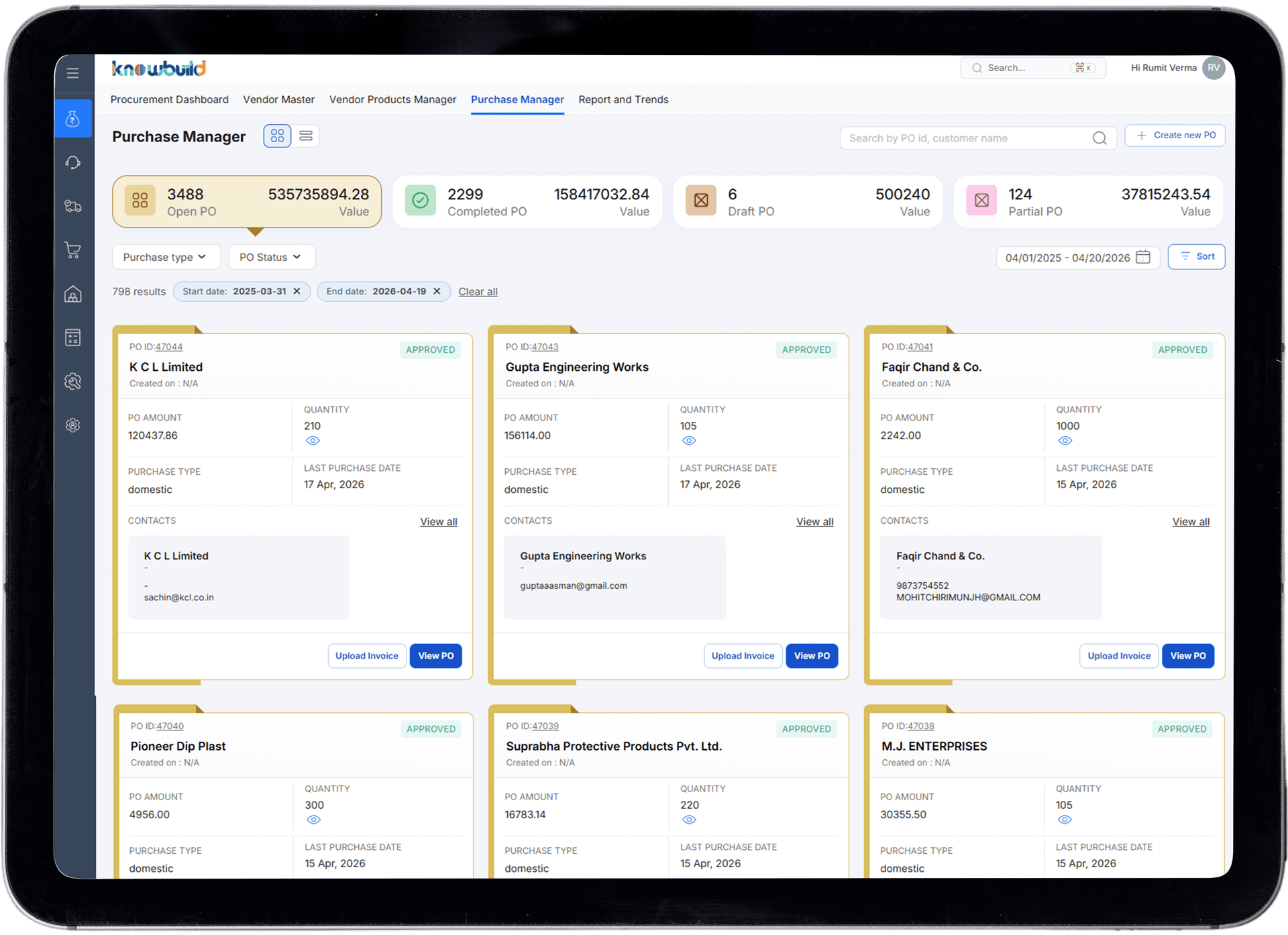The height and width of the screenshot is (935, 1288).
Task: Open Vendor Products Manager tab
Action: [392, 99]
